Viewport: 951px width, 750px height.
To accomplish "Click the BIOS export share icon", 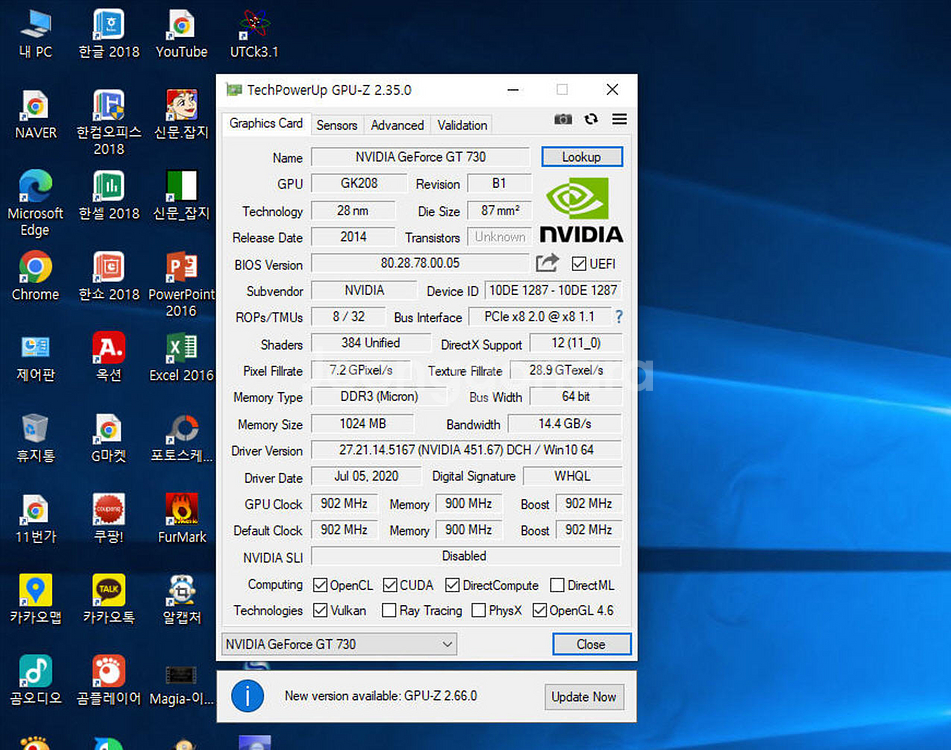I will 547,263.
